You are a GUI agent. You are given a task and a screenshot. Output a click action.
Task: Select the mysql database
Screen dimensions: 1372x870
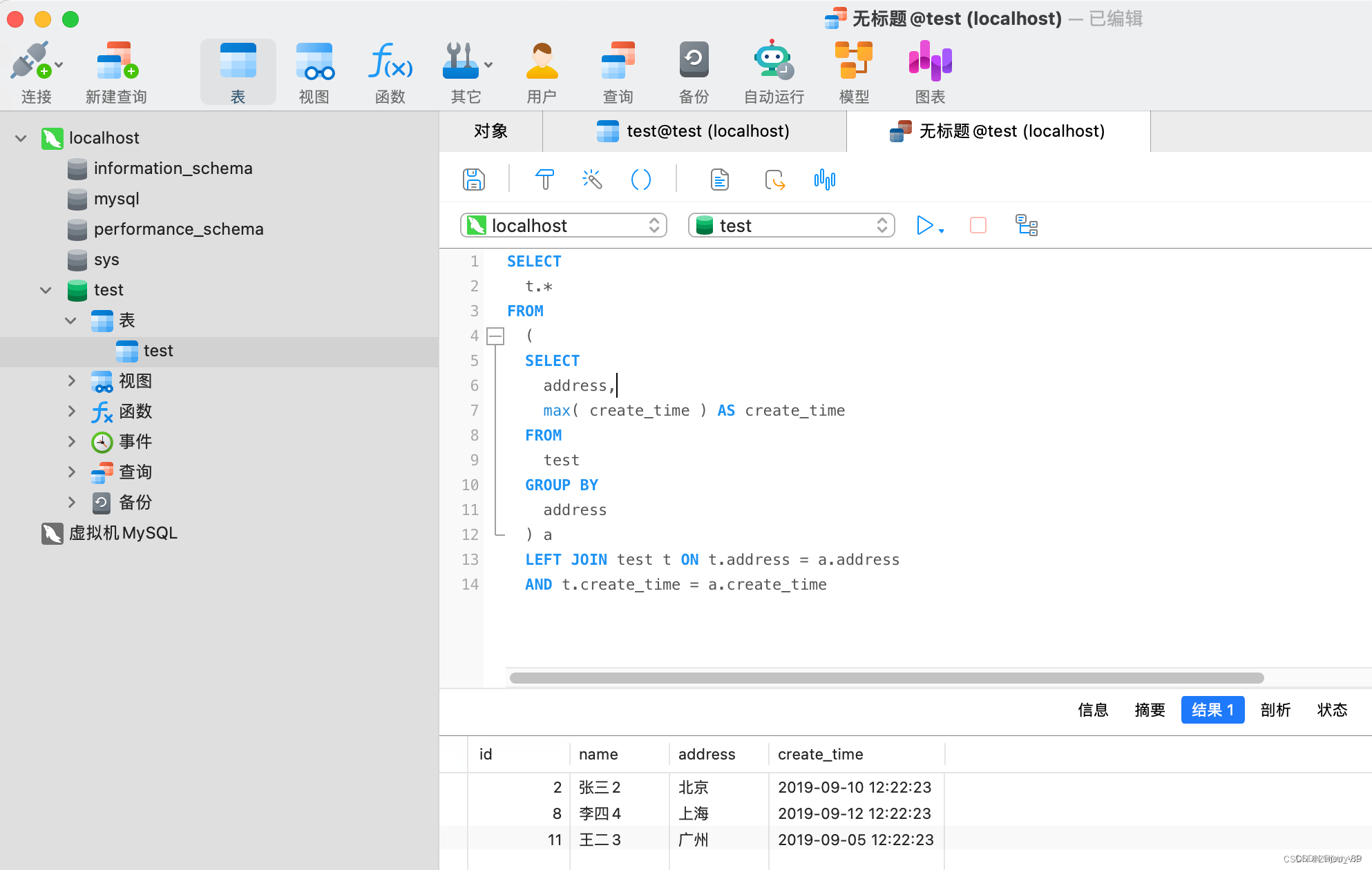click(x=116, y=199)
